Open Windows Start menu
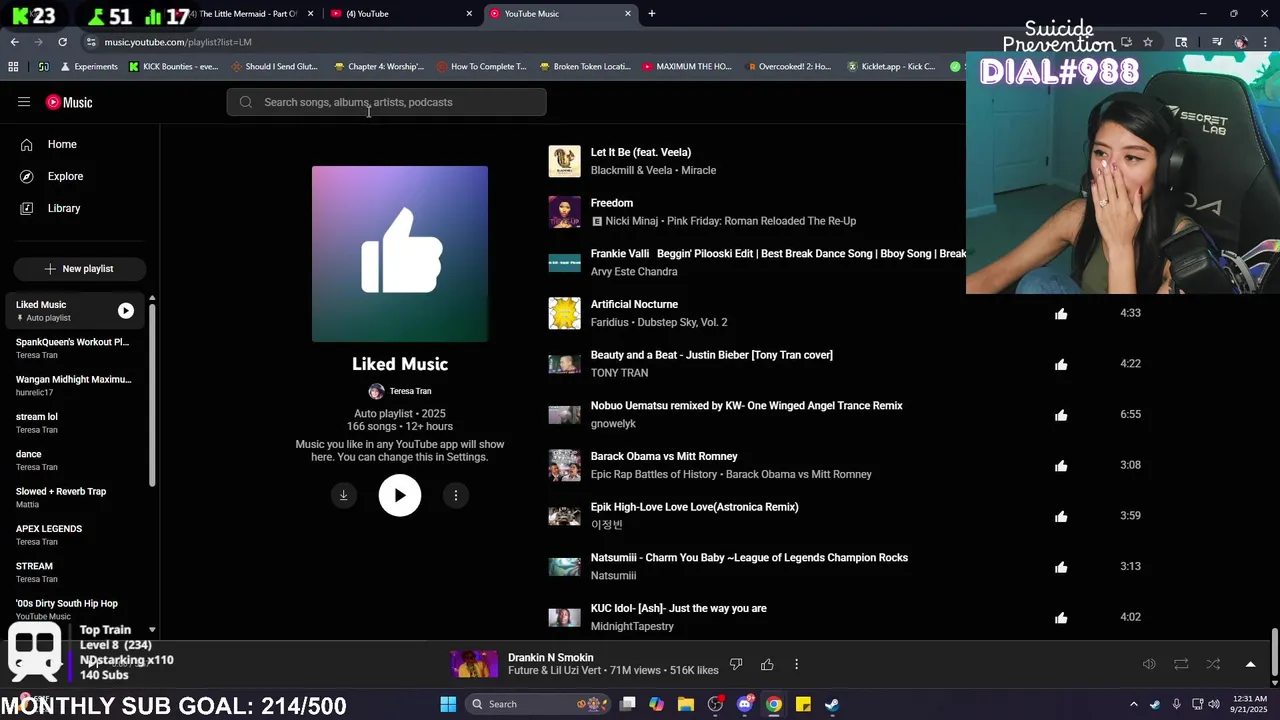 [448, 704]
